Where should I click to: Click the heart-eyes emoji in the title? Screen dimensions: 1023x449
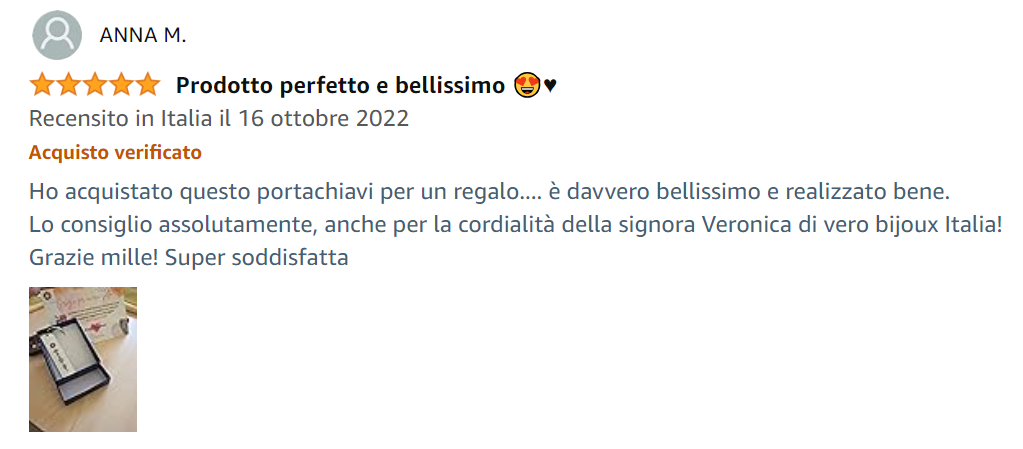pyautogui.click(x=527, y=85)
